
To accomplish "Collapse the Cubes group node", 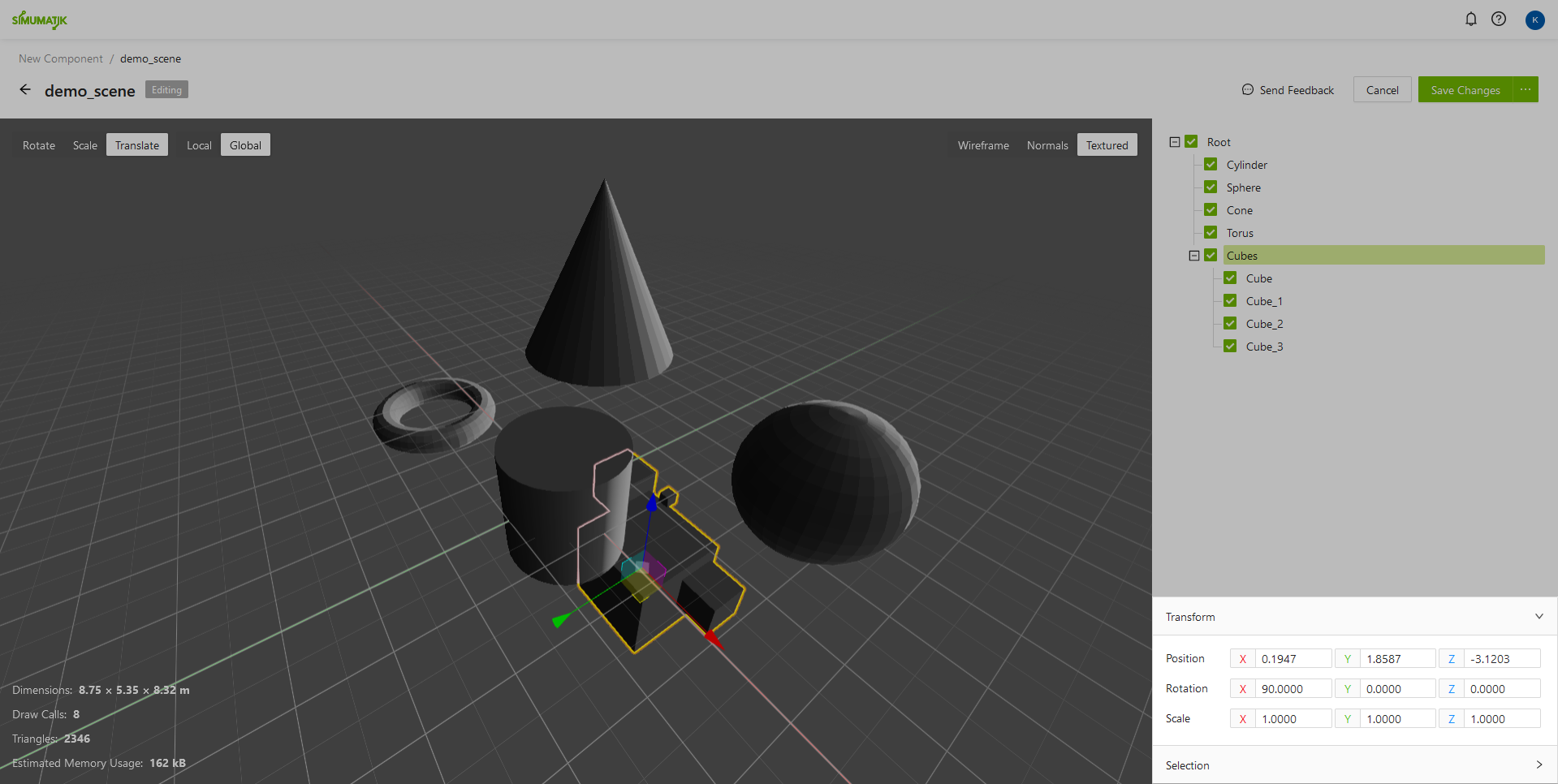I will click(x=1194, y=256).
